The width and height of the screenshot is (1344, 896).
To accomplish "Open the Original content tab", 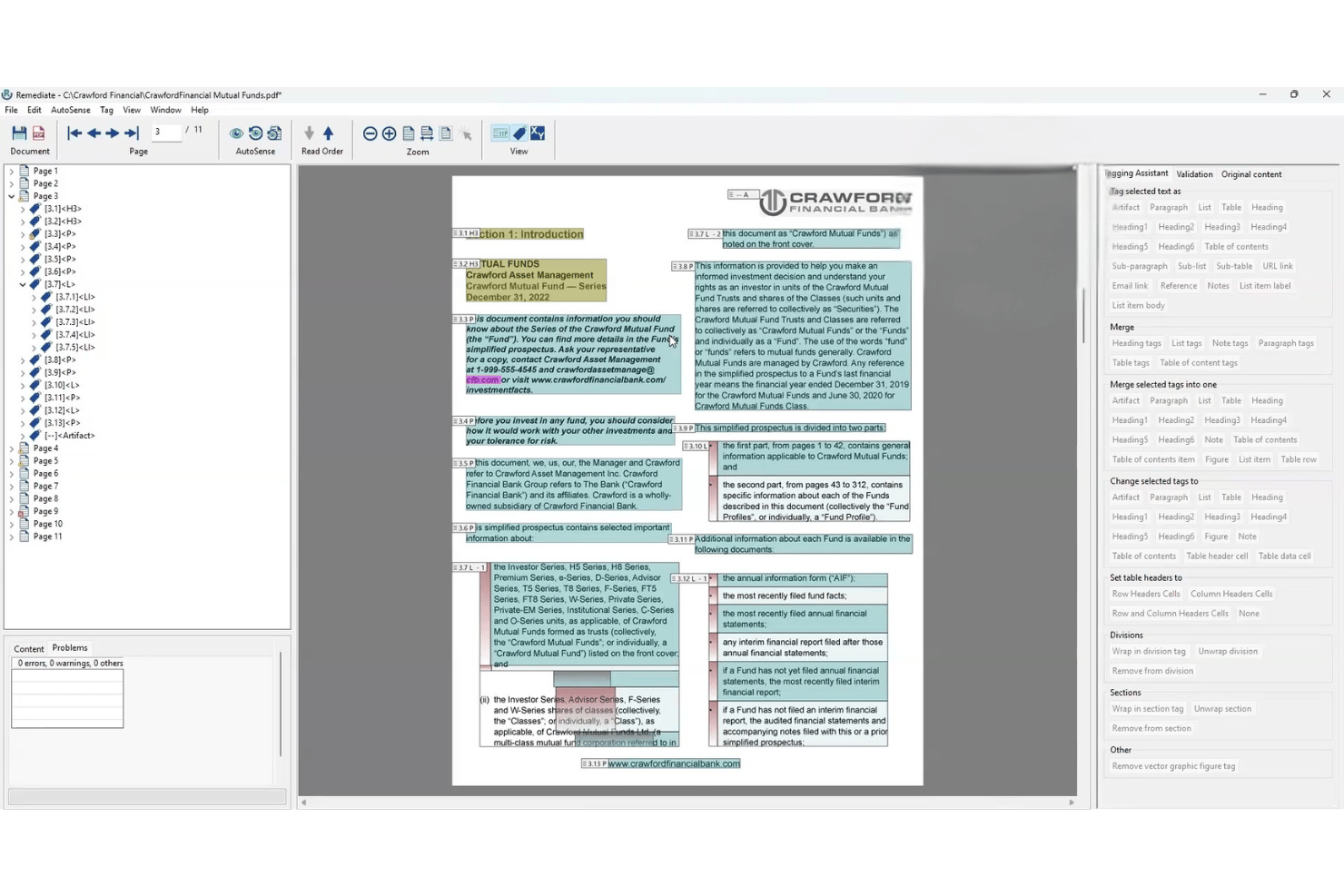I will click(x=1251, y=174).
